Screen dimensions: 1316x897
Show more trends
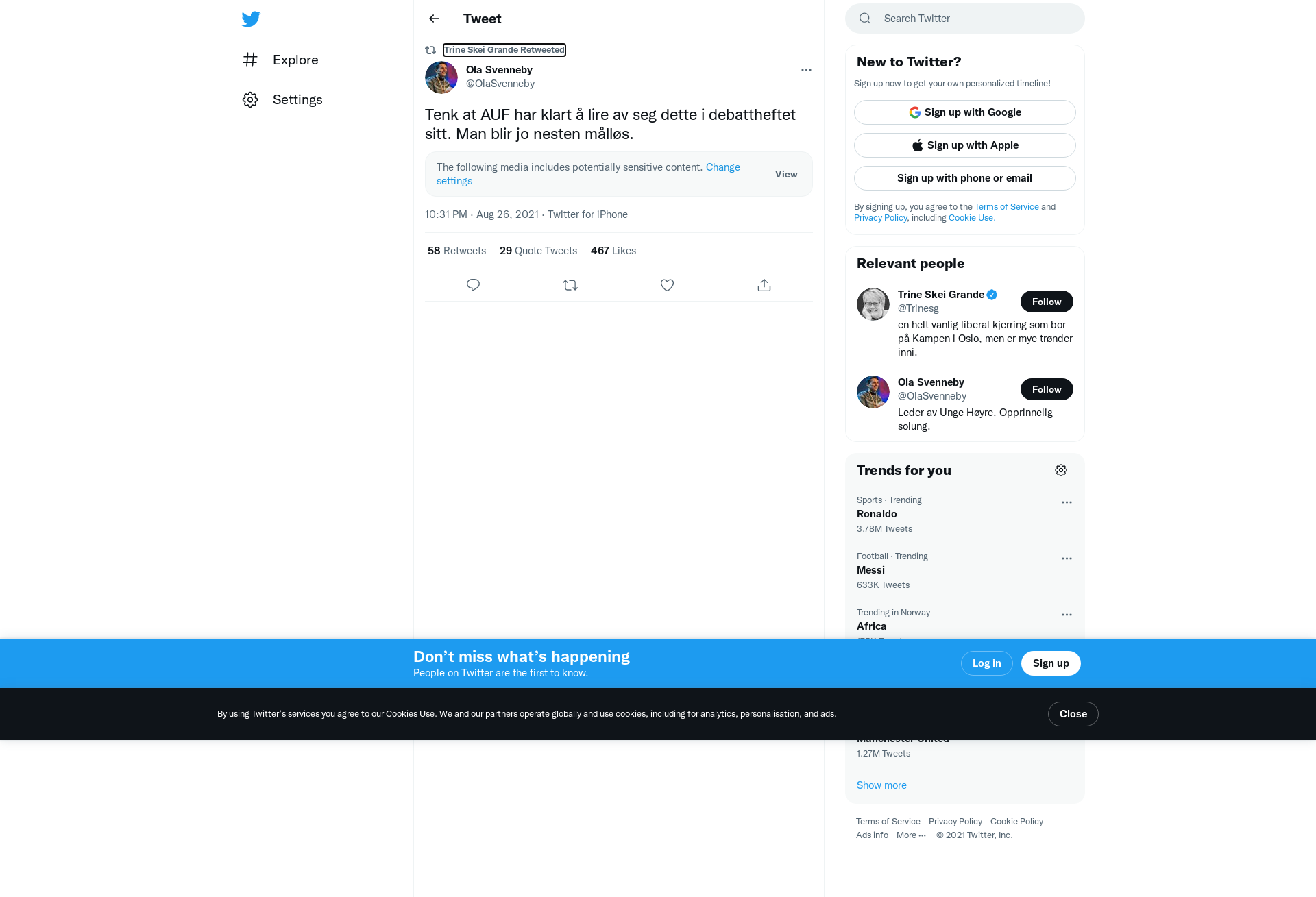(881, 785)
